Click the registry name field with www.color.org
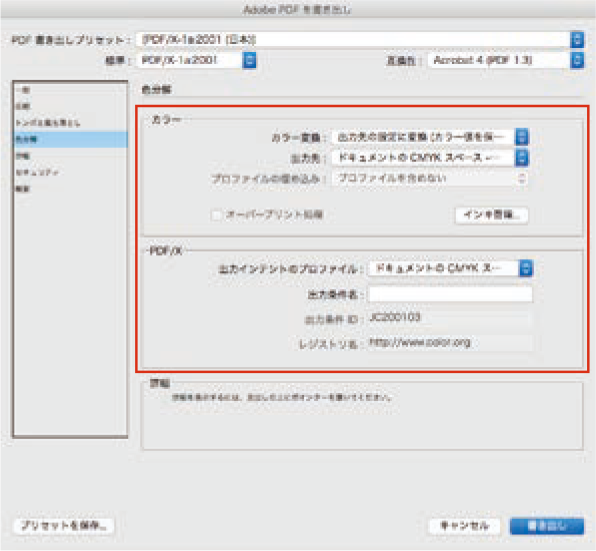The height and width of the screenshot is (551, 596). click(450, 343)
